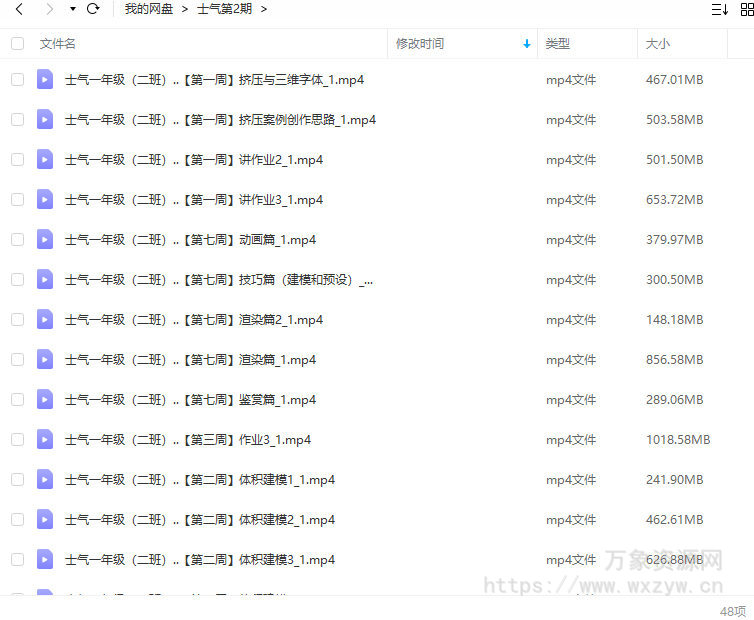Viewport: 754px width, 620px height.
Task: Sort by 文件名 column header
Action: [x=58, y=44]
